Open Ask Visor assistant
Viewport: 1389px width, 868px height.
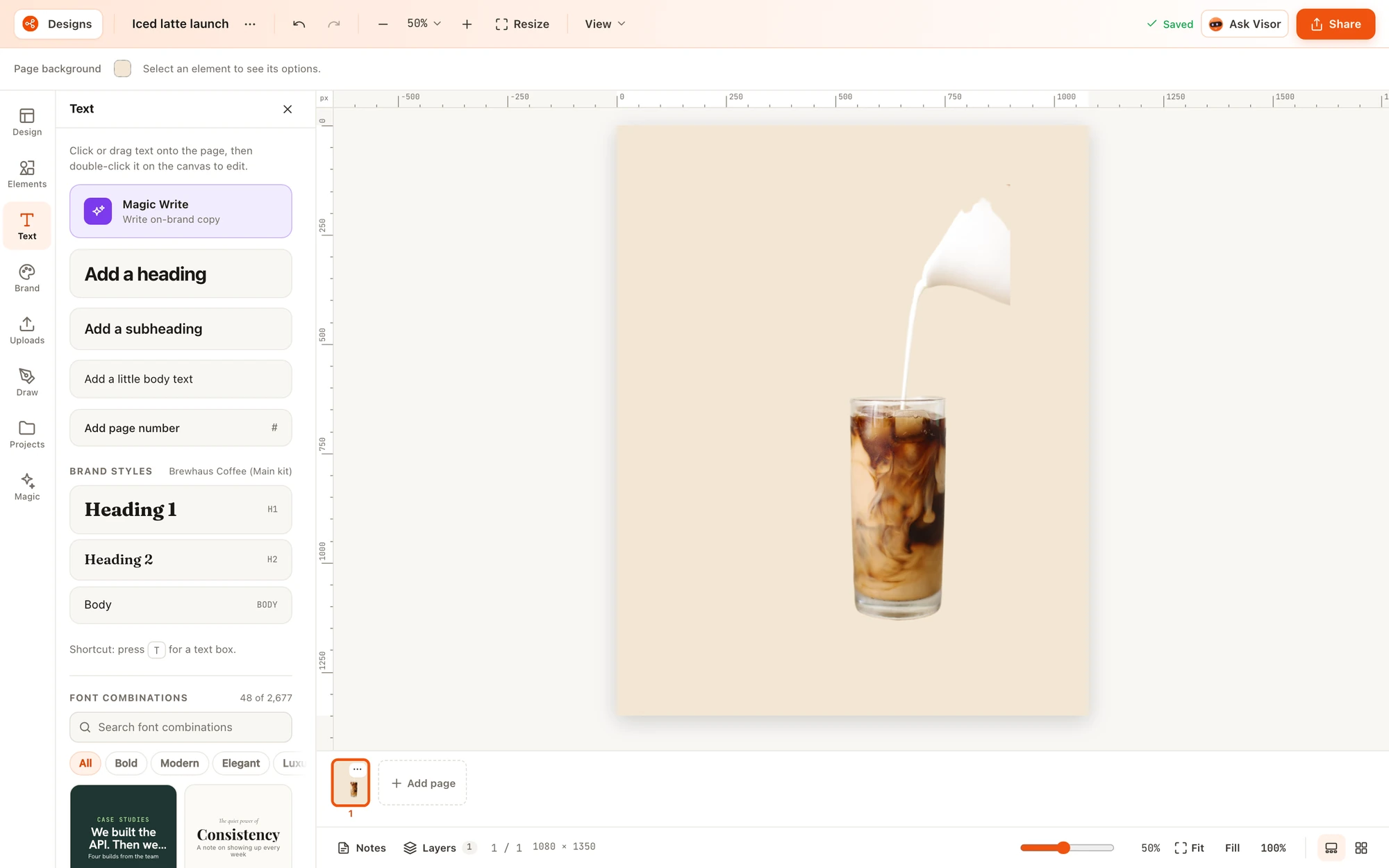(x=1245, y=24)
